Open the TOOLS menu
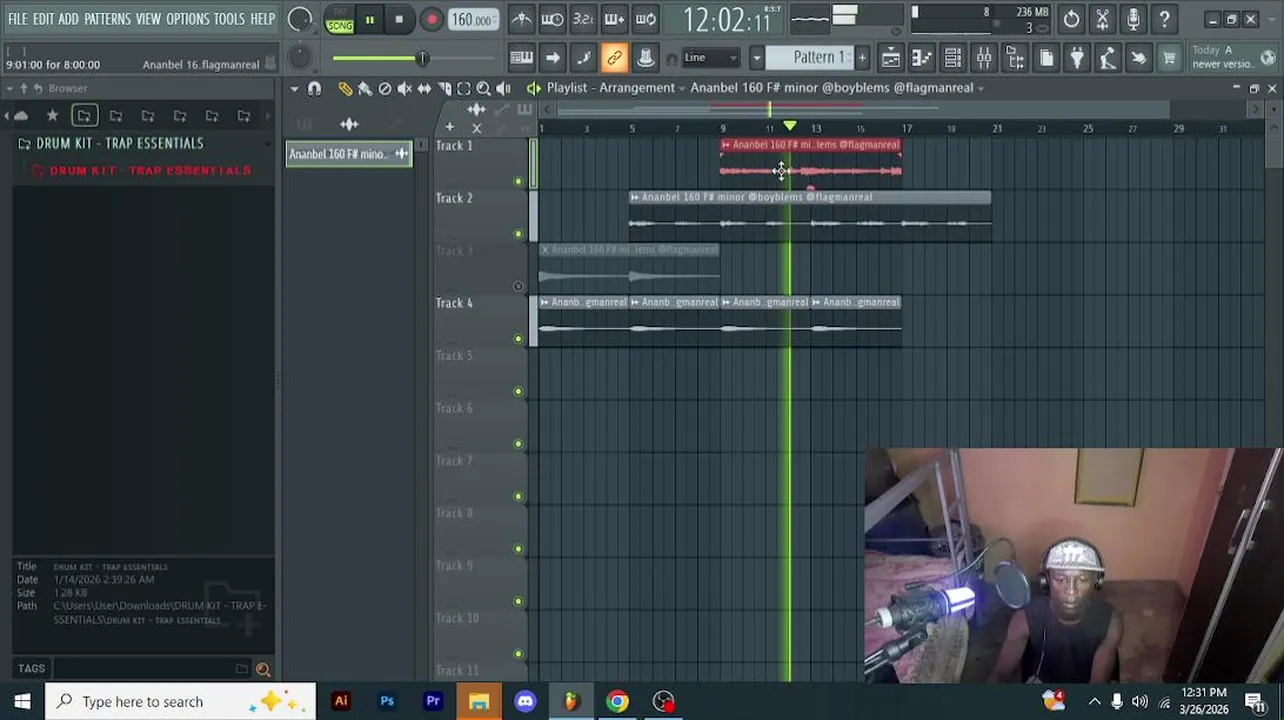The height and width of the screenshot is (720, 1284). coord(229,19)
